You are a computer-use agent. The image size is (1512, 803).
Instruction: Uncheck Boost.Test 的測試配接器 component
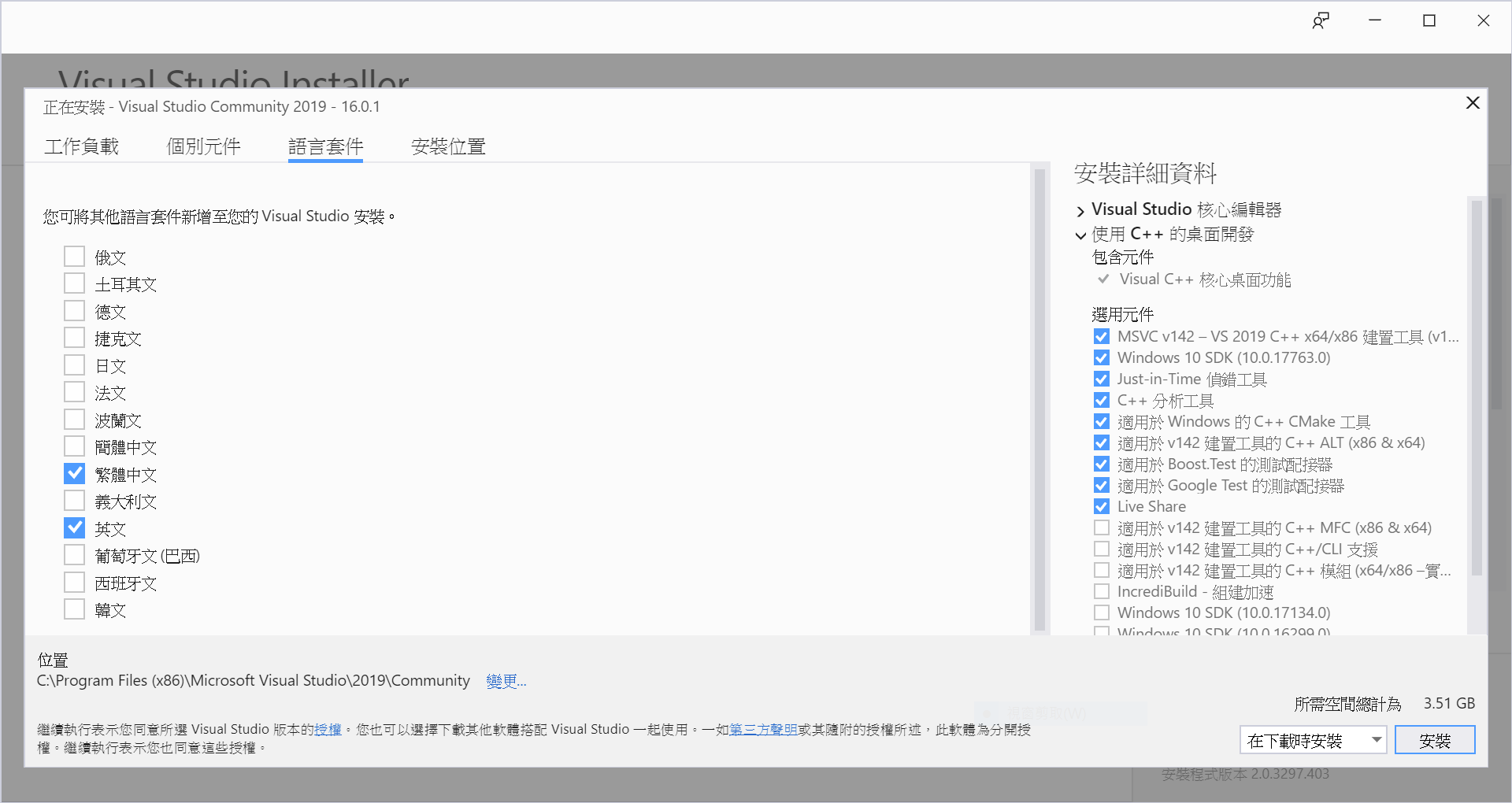(1102, 464)
